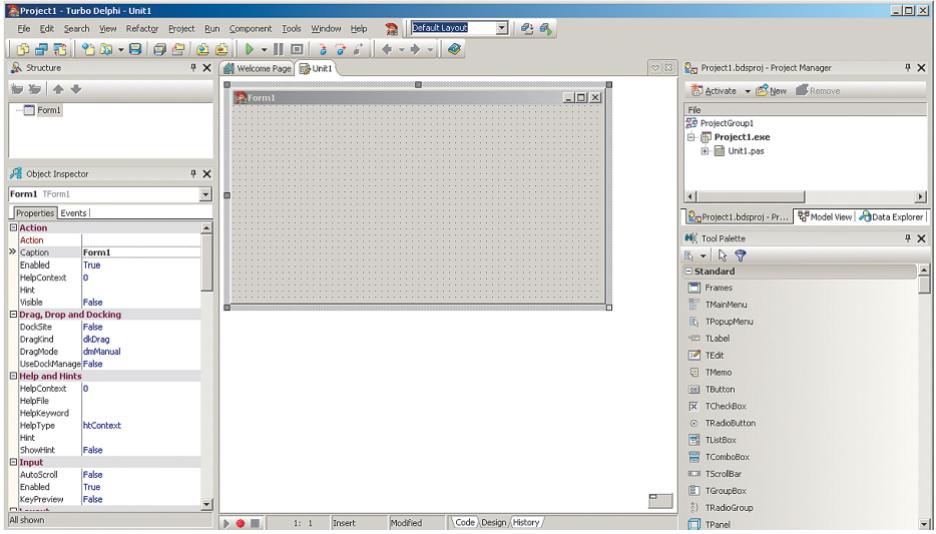Select TLabel in the Tool Palette
936x534 pixels.
[717, 338]
